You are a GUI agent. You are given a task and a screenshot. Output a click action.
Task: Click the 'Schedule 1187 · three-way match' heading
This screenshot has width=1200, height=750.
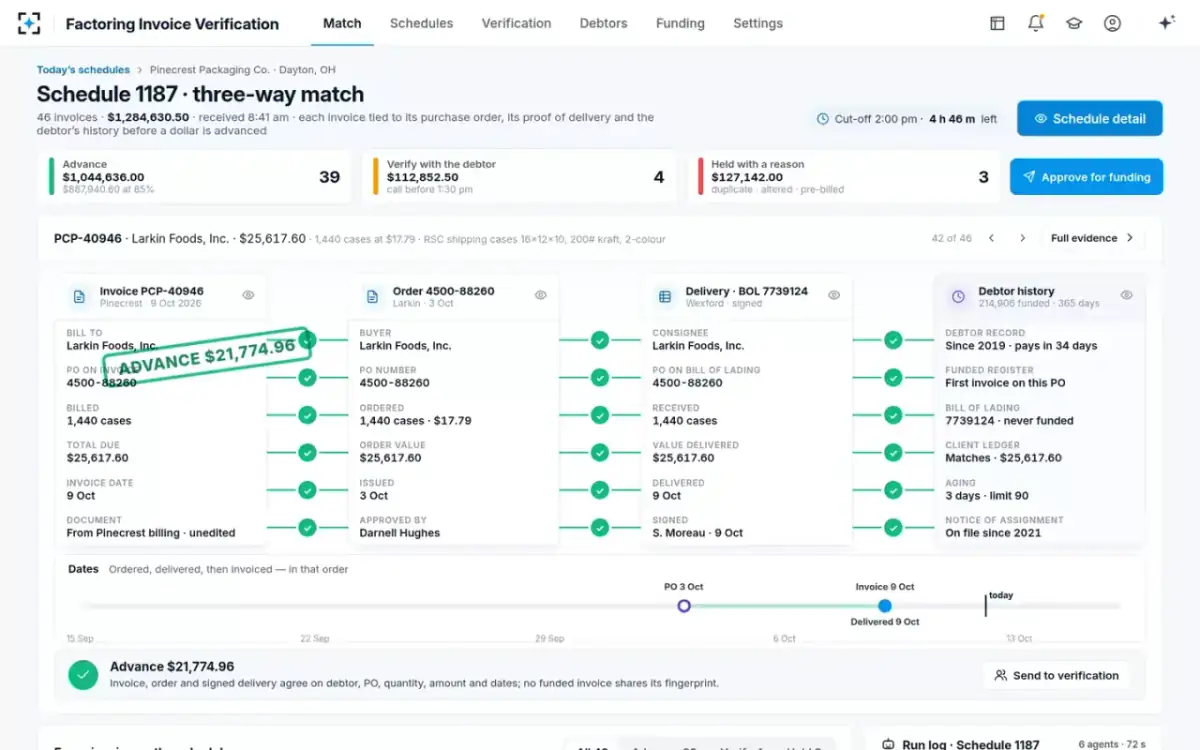point(200,95)
